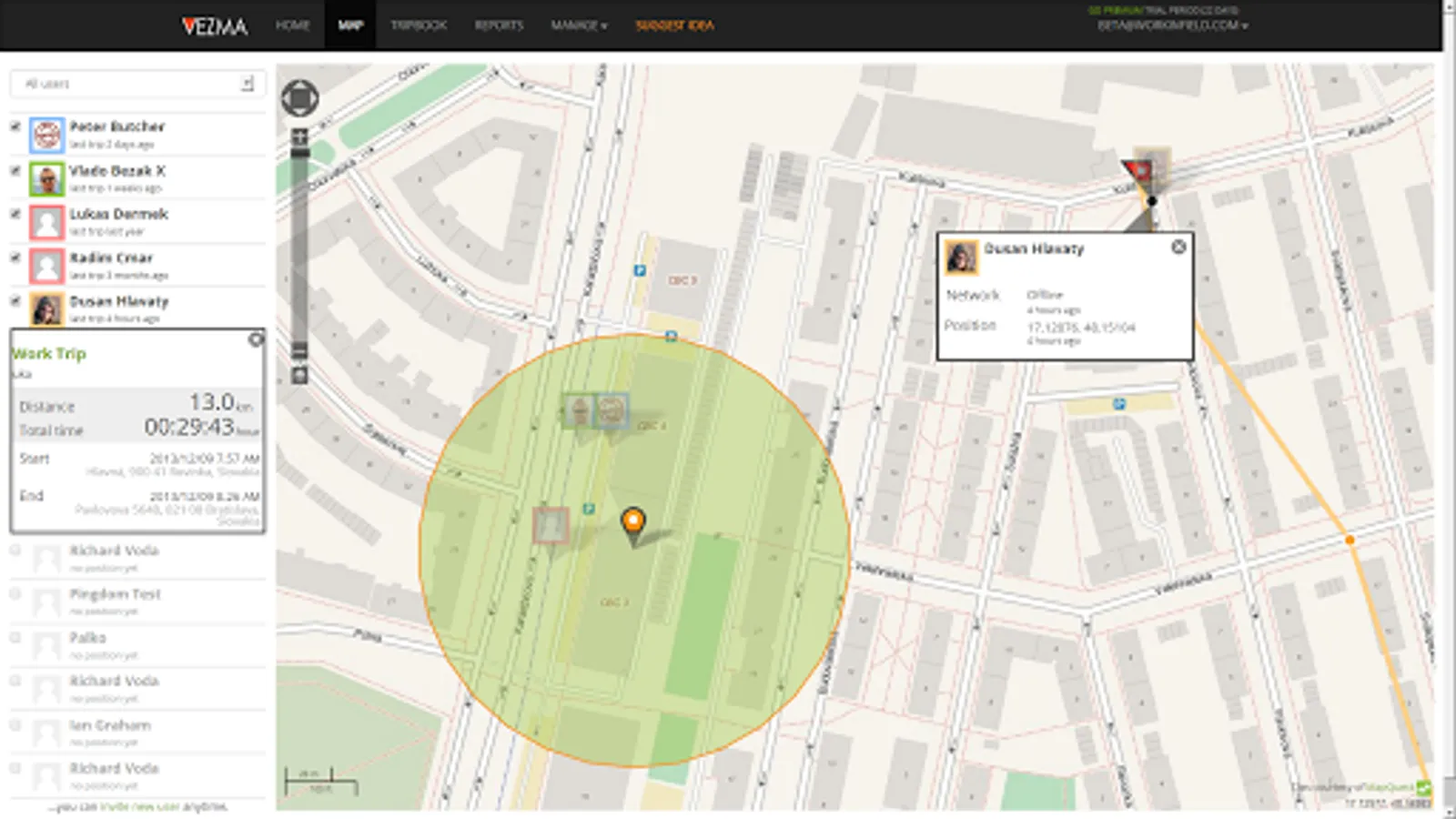Go to the Home tab
The image size is (1456, 819).
click(293, 25)
